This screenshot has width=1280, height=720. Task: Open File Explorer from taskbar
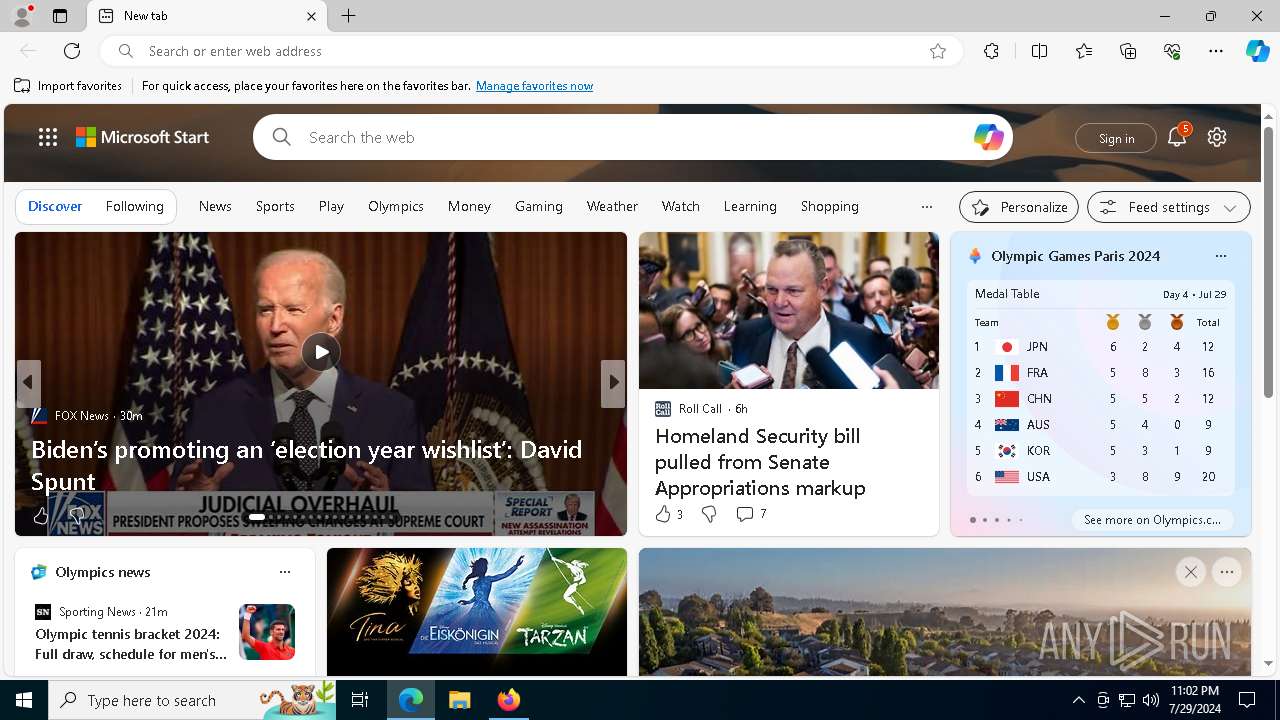click(x=459, y=700)
